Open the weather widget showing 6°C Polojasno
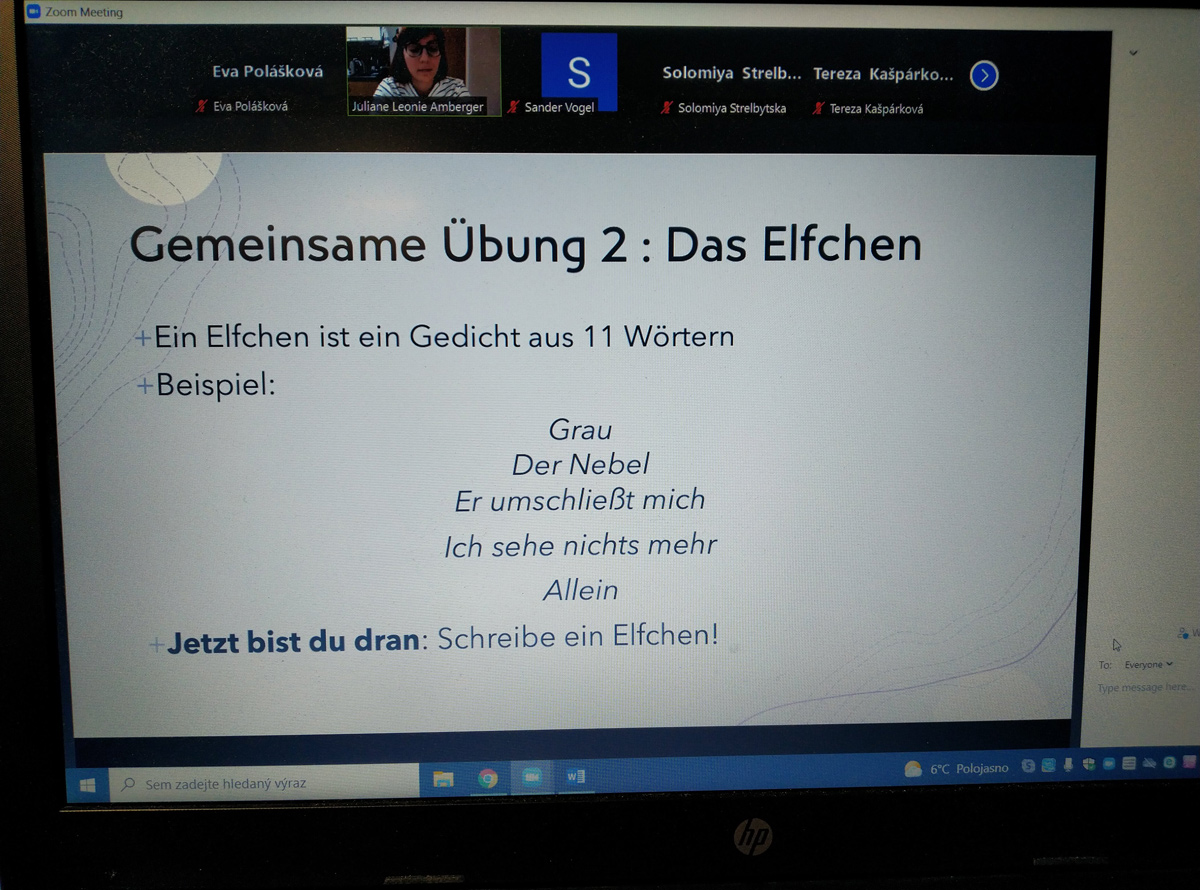 pos(957,769)
